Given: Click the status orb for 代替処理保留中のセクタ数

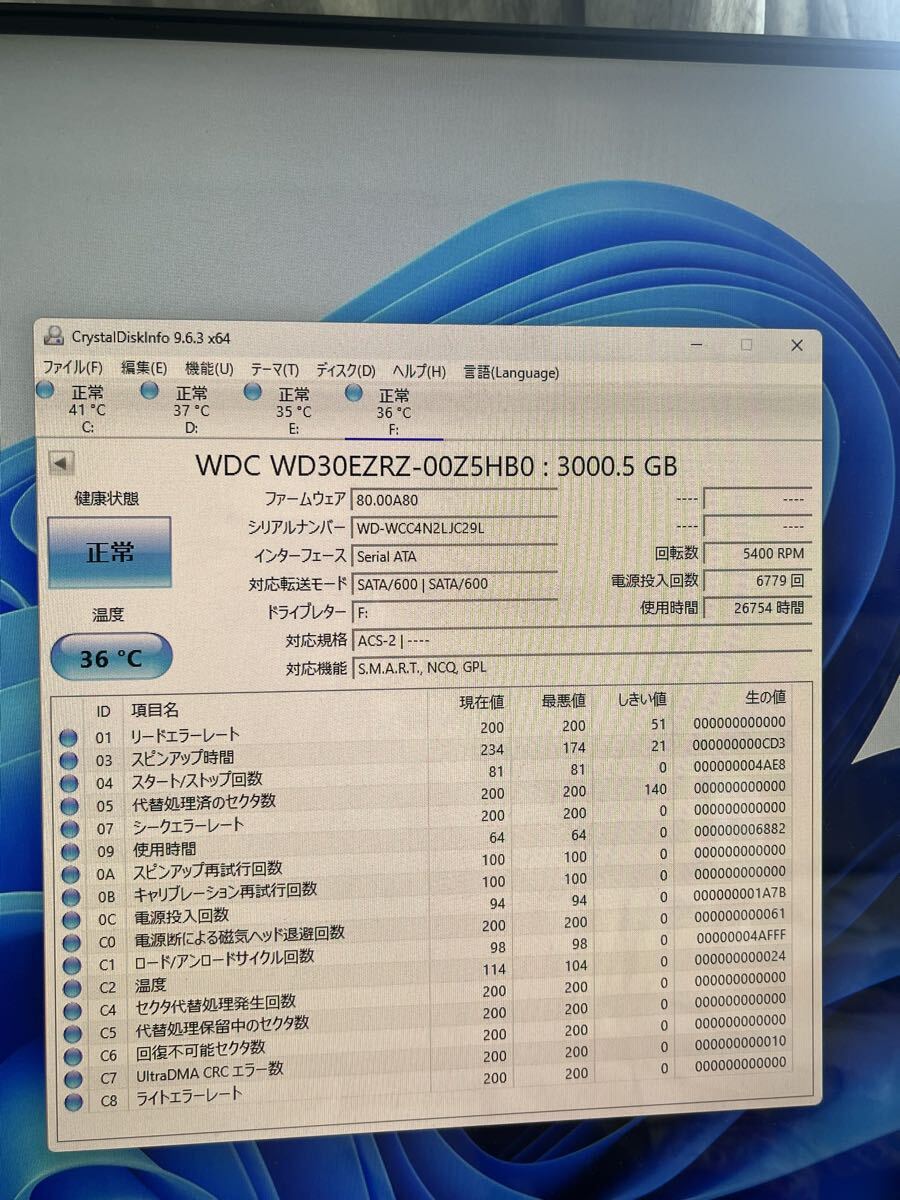Looking at the screenshot, I should [72, 1034].
